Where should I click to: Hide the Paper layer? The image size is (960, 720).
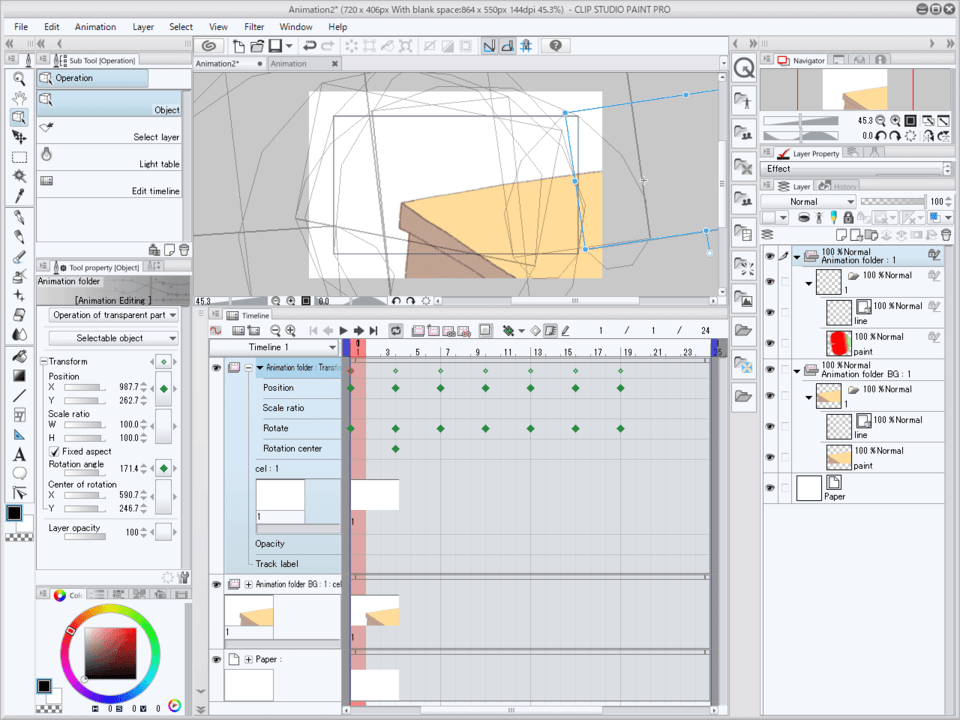[x=770, y=488]
